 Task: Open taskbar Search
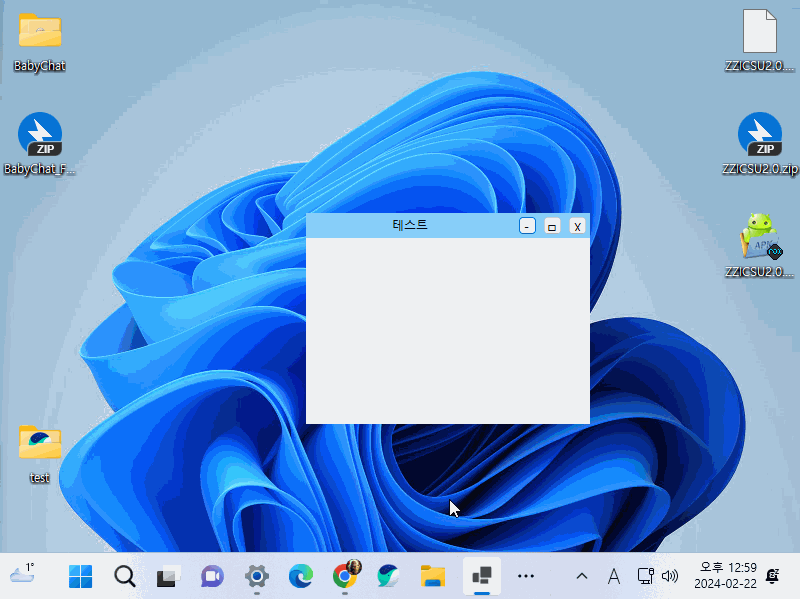124,576
